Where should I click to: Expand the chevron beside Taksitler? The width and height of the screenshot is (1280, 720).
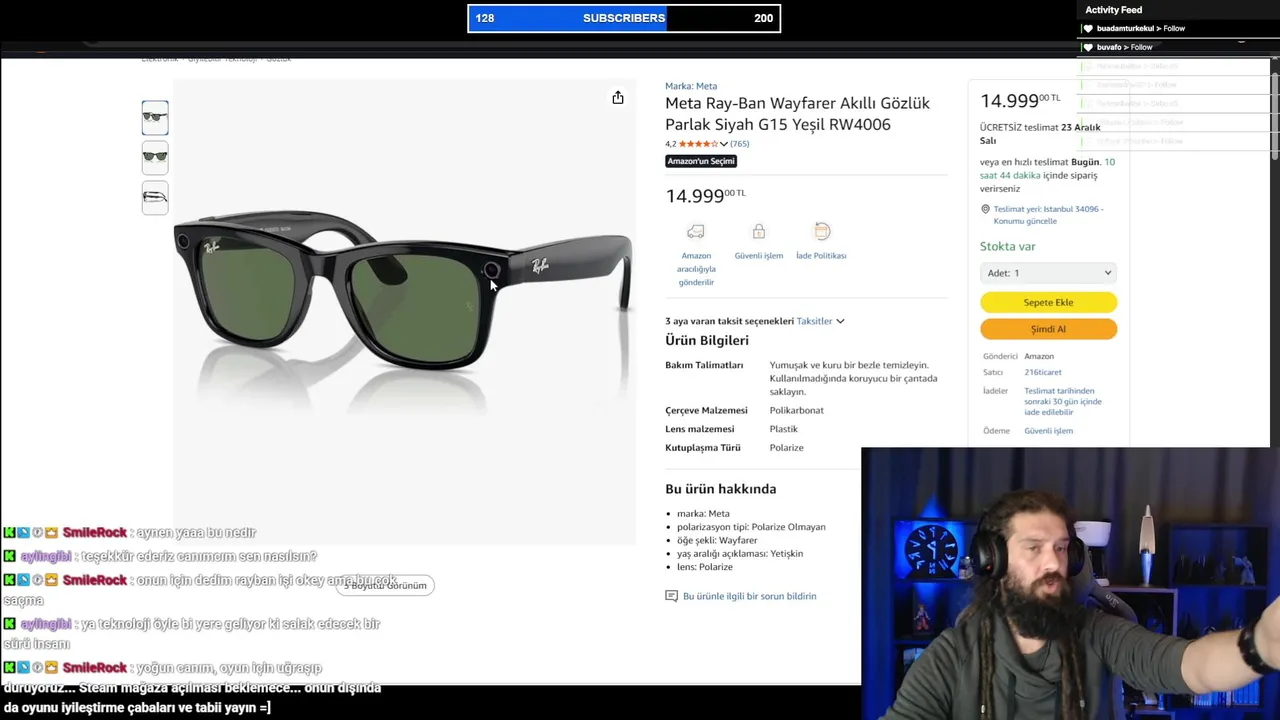[x=840, y=321]
